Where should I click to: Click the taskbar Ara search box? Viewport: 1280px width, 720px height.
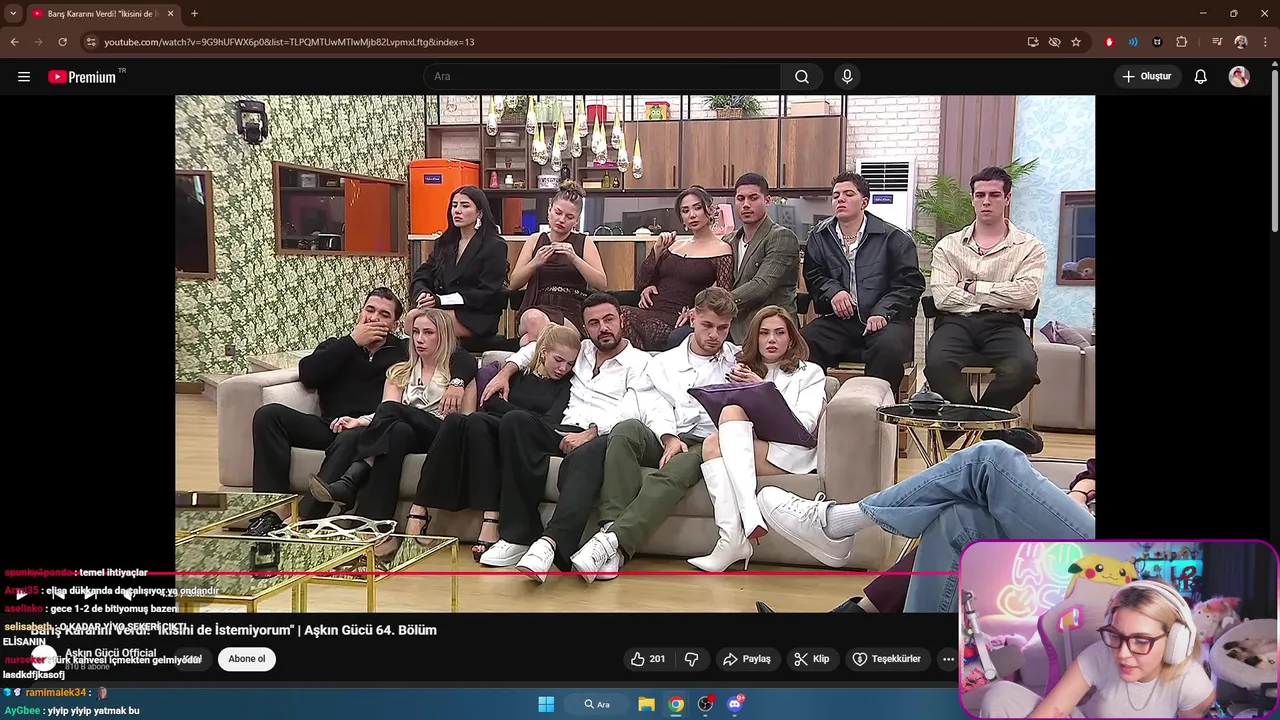tap(598, 704)
